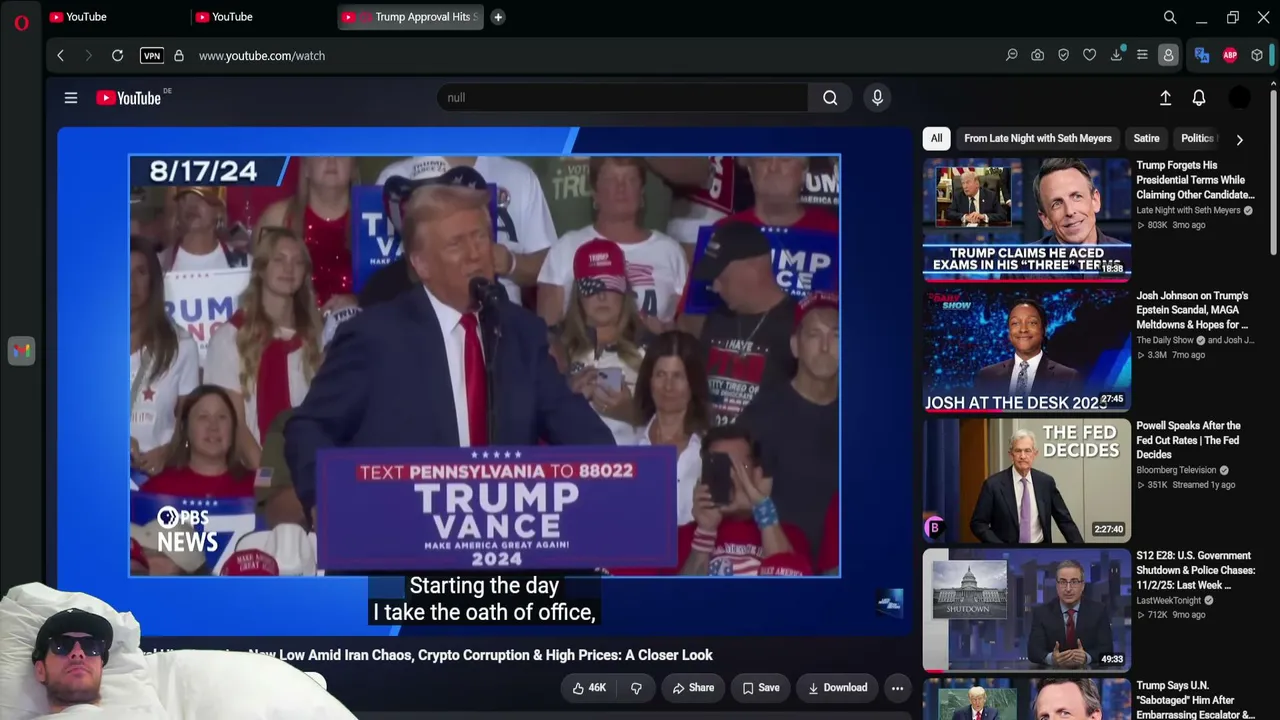Image resolution: width=1280 pixels, height=720 pixels.
Task: Open the privacy protection shield icon
Action: click(x=1063, y=56)
